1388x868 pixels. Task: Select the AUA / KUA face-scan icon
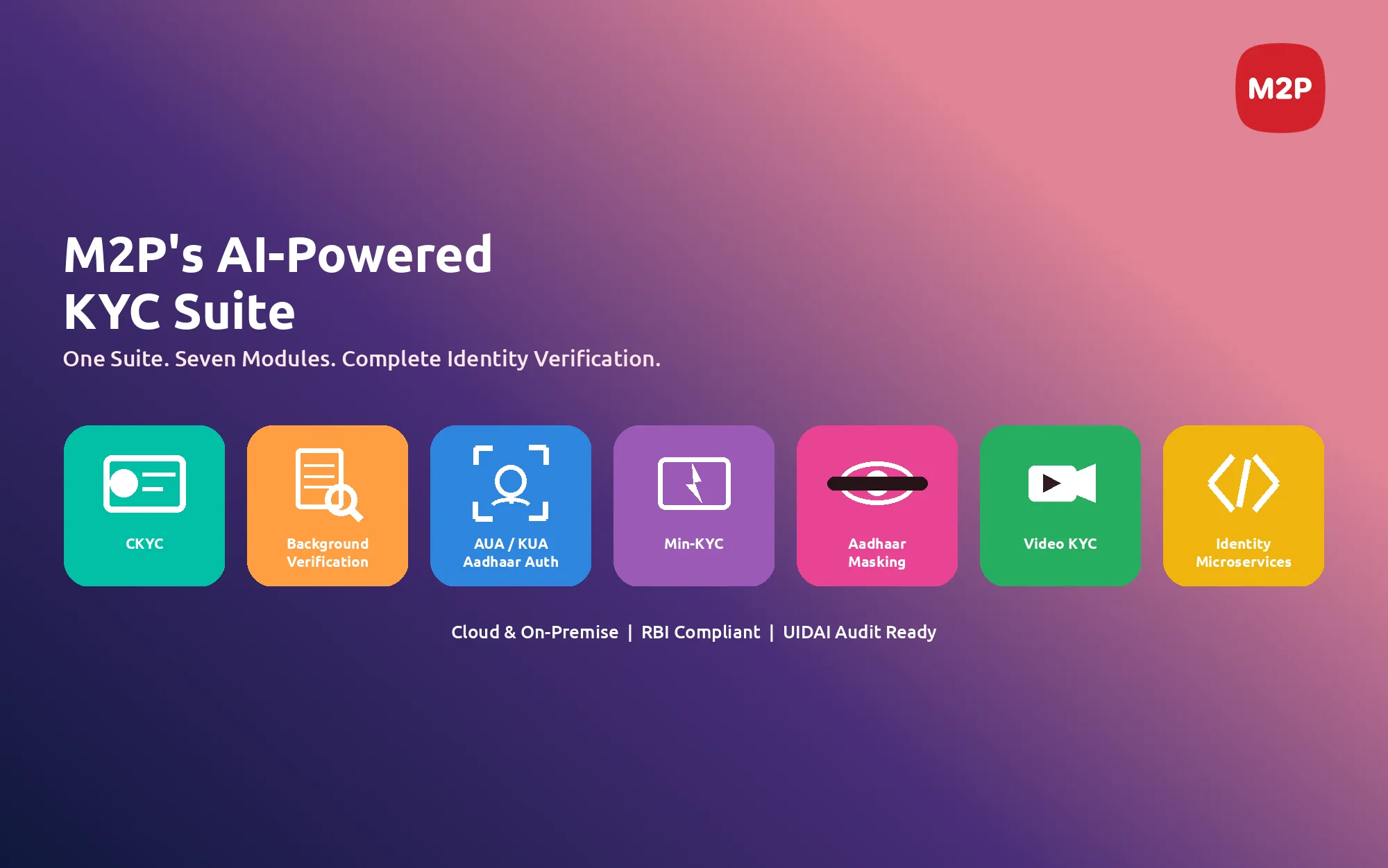[x=511, y=483]
